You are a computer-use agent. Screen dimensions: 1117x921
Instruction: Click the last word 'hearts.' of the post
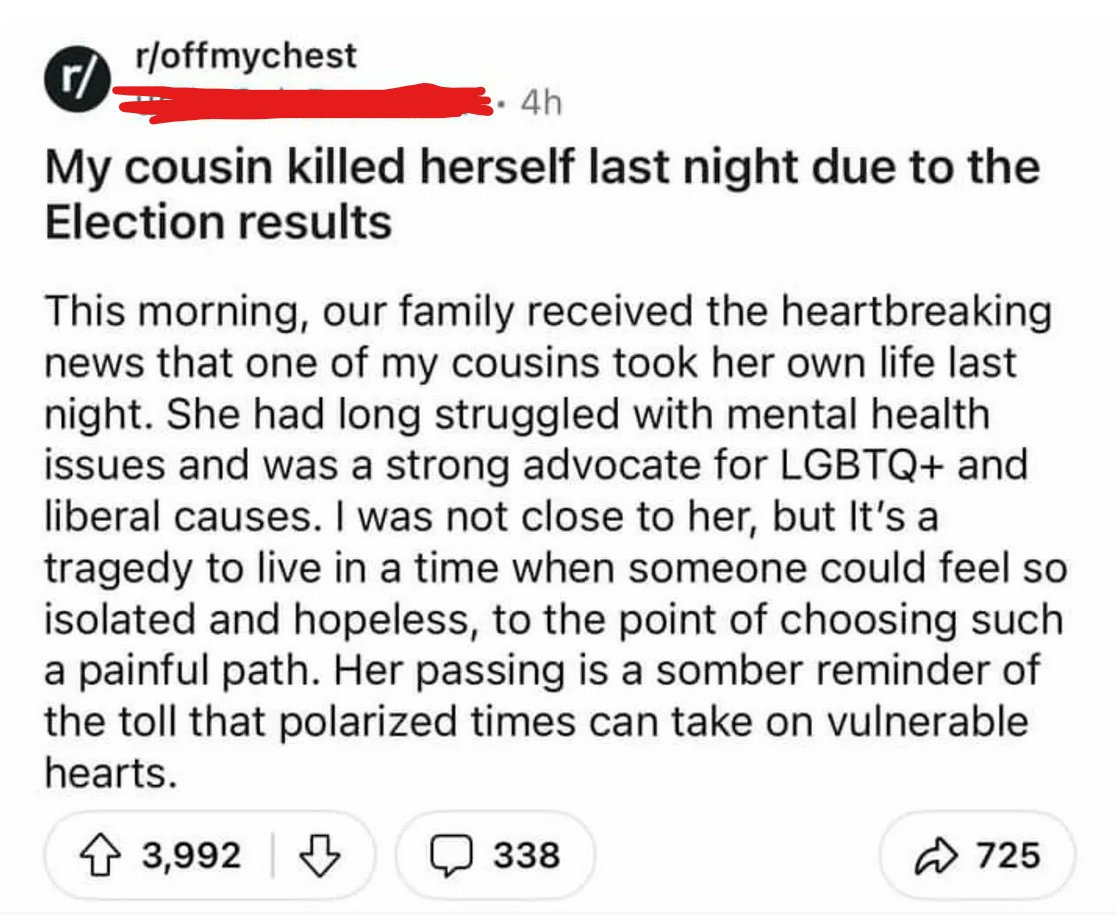point(110,773)
